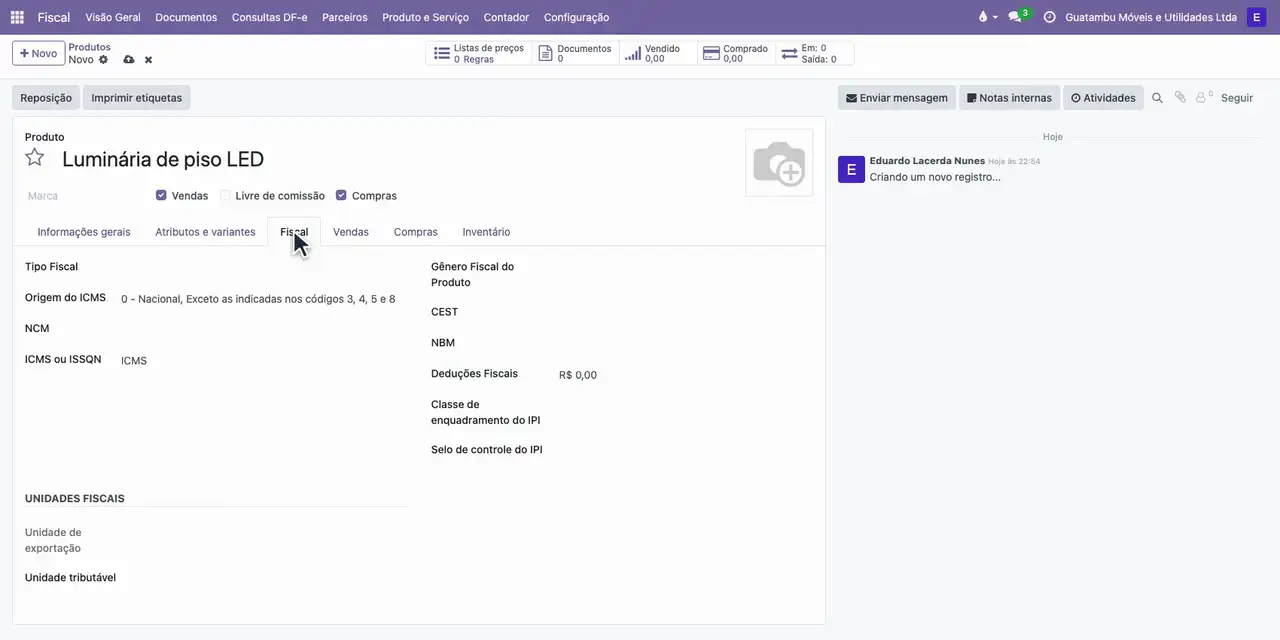Screen dimensions: 1280x640
Task: Click the Novo button
Action: (38, 53)
